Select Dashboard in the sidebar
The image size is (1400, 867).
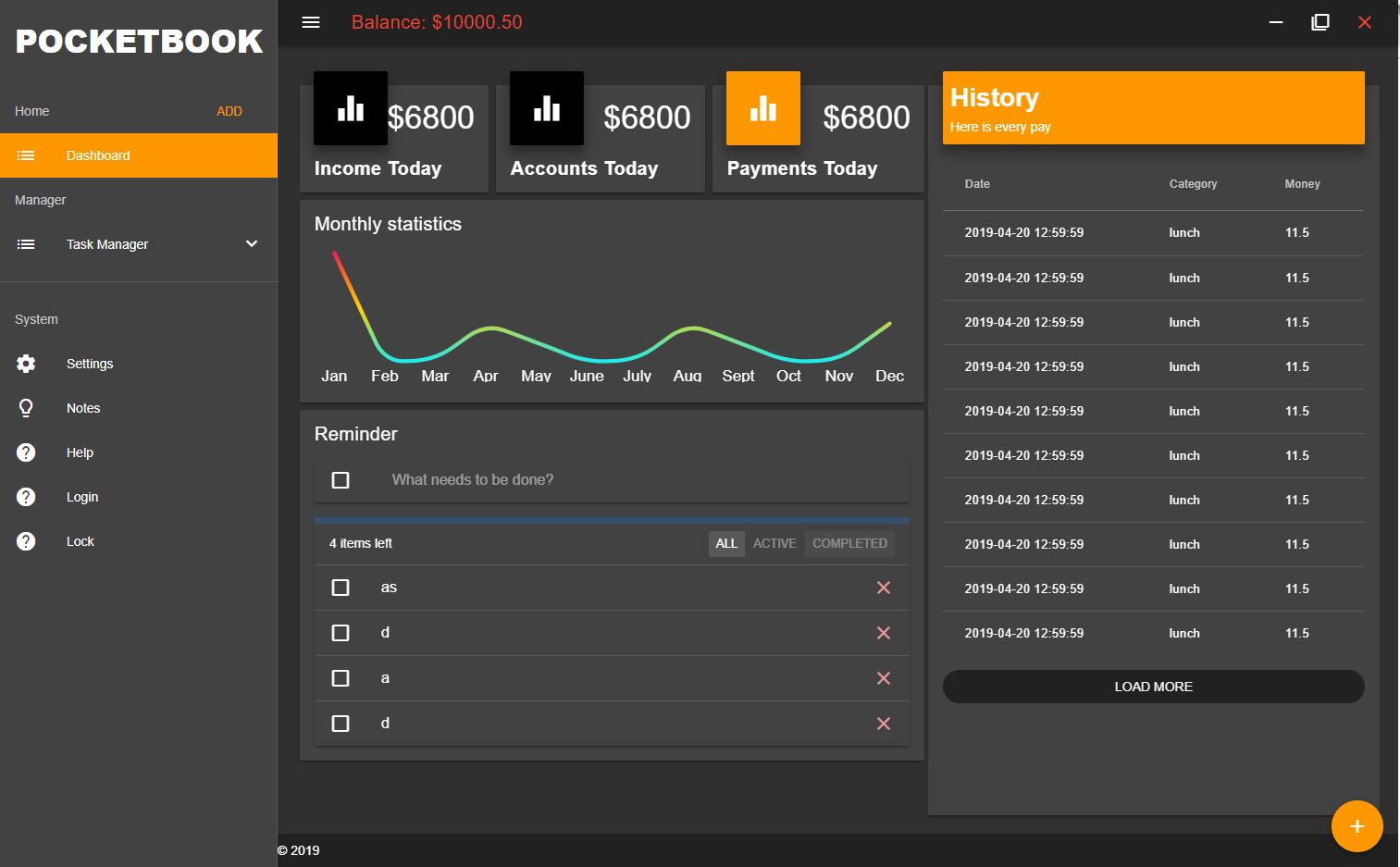[98, 155]
